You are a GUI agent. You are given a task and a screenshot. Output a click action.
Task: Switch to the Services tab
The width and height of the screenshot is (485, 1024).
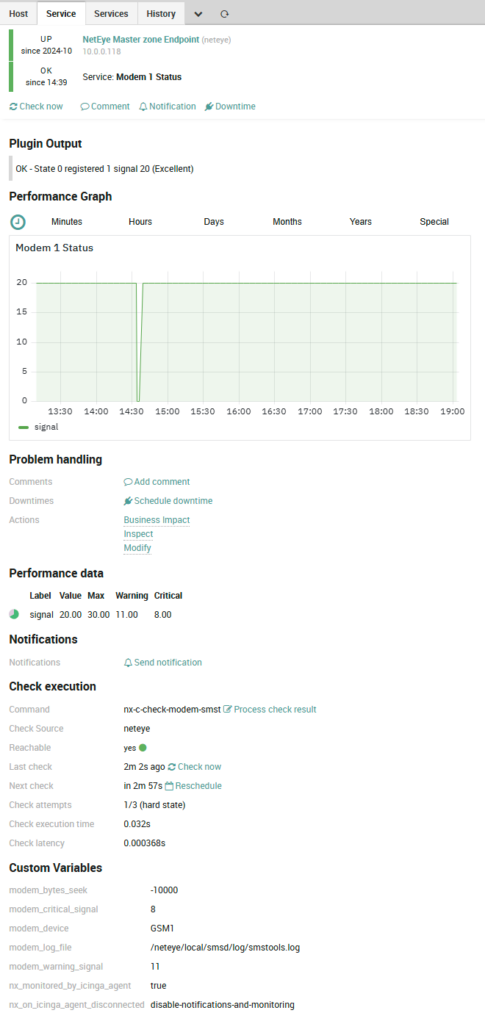click(x=111, y=13)
